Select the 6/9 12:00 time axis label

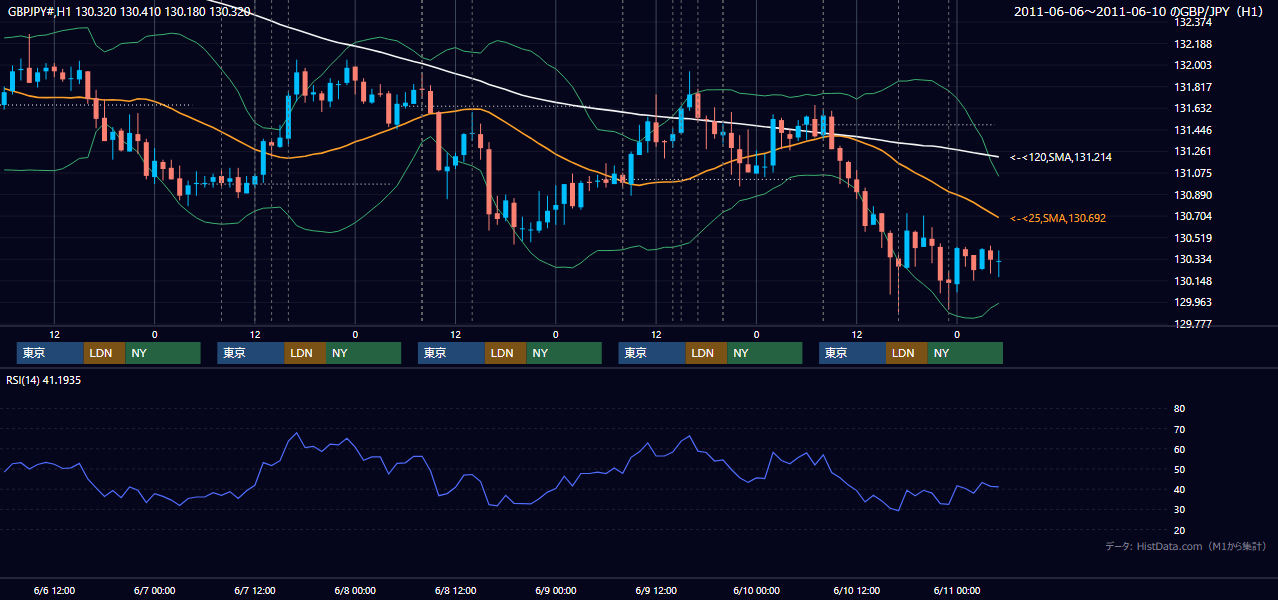click(656, 591)
